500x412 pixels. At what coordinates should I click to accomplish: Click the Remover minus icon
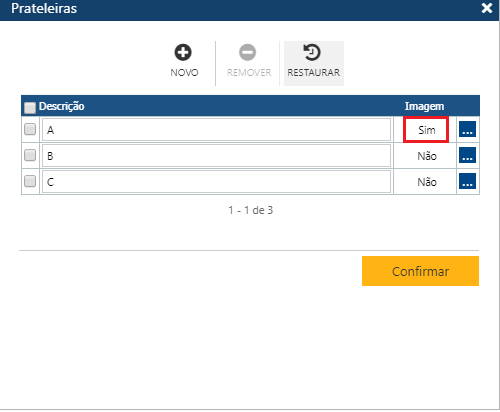tap(247, 52)
